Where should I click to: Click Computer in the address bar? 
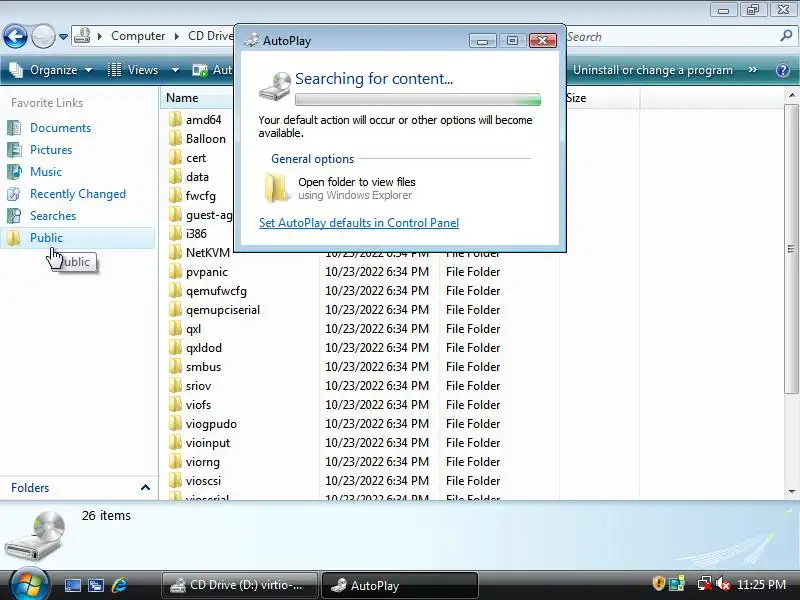coord(138,36)
